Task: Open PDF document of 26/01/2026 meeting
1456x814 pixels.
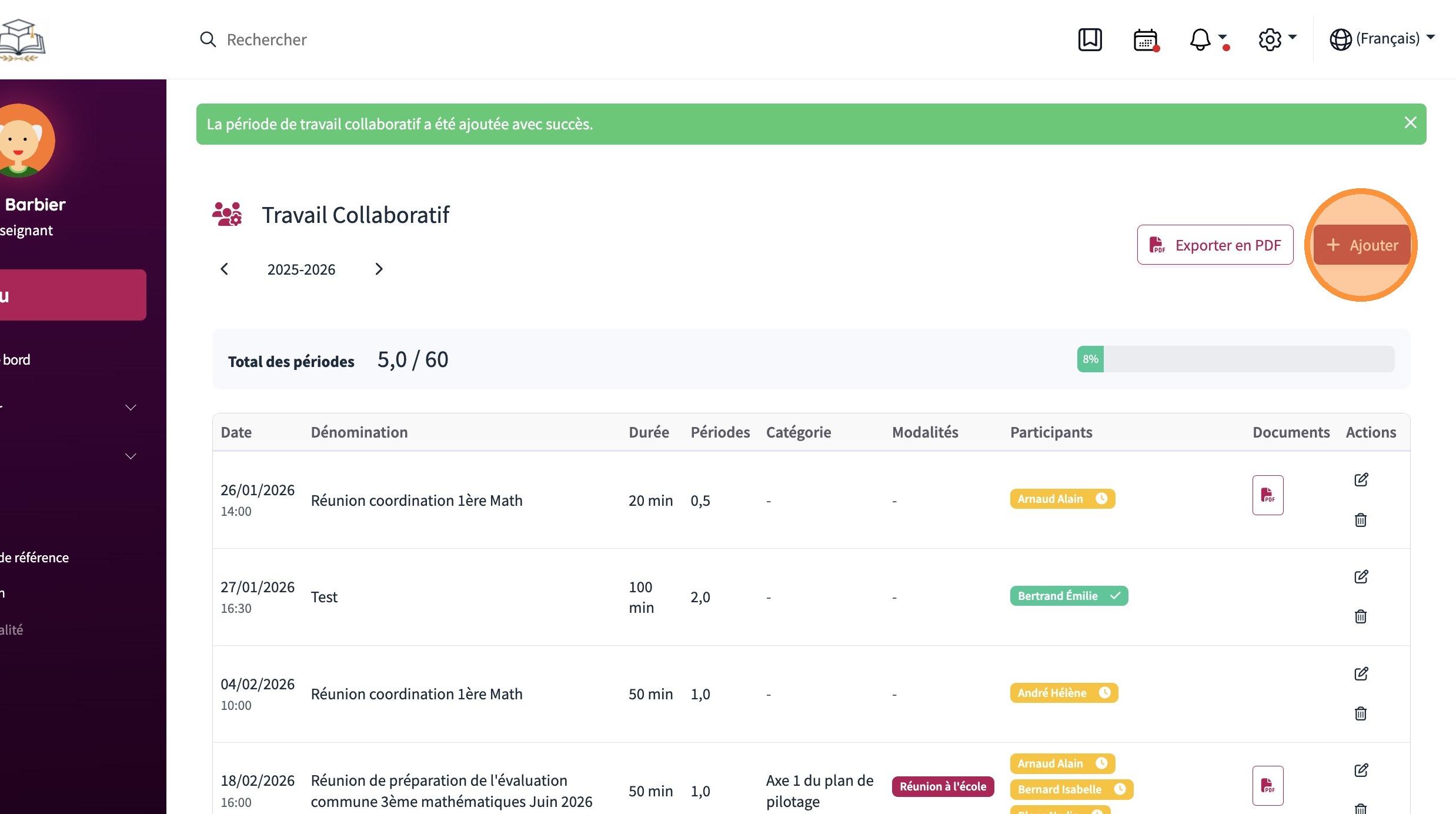Action: click(x=1268, y=495)
